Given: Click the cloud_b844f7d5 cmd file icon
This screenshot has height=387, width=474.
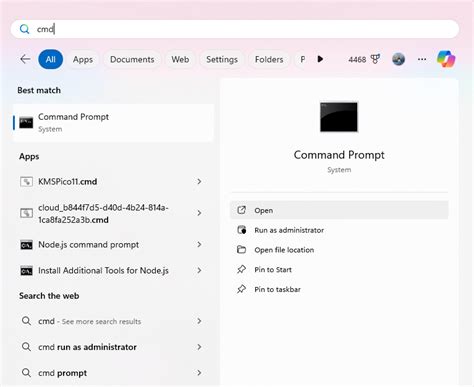Looking at the screenshot, I should tap(26, 213).
